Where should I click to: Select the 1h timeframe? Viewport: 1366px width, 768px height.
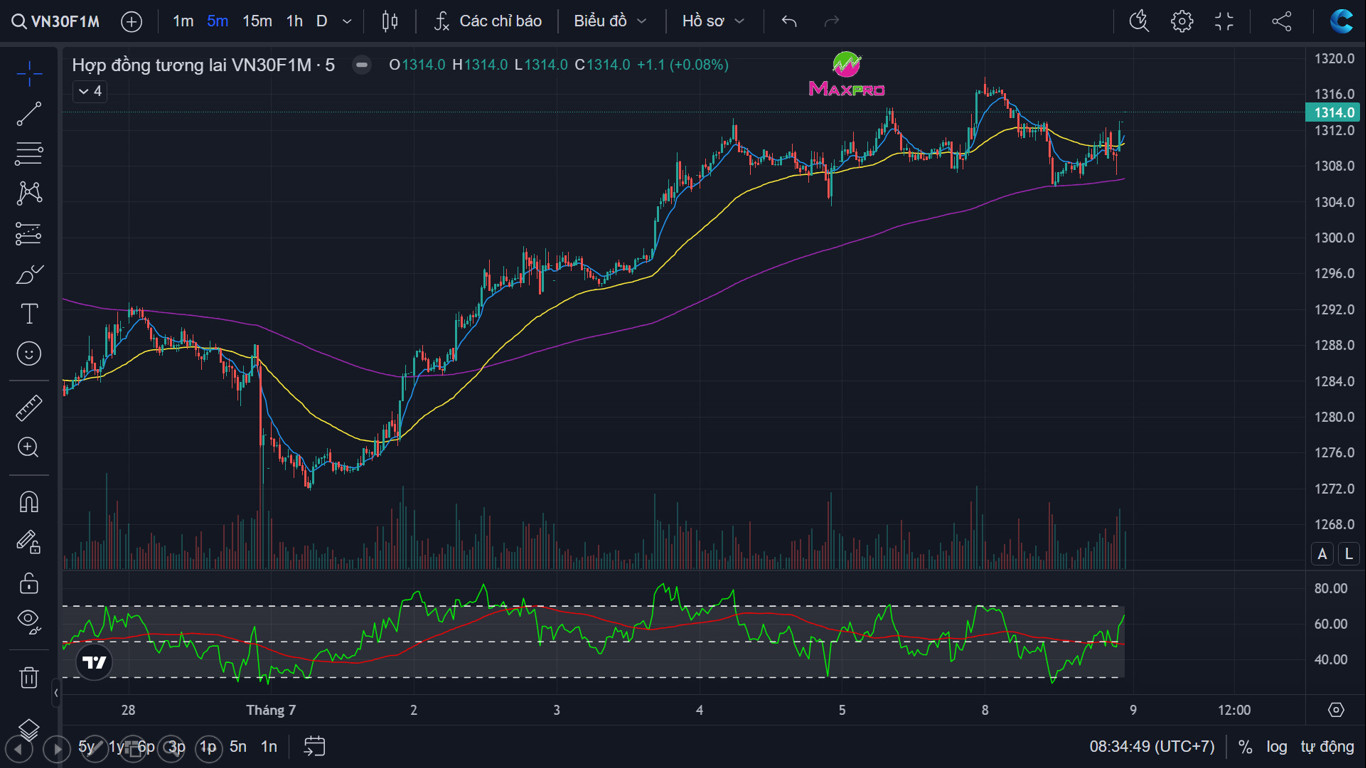[294, 21]
